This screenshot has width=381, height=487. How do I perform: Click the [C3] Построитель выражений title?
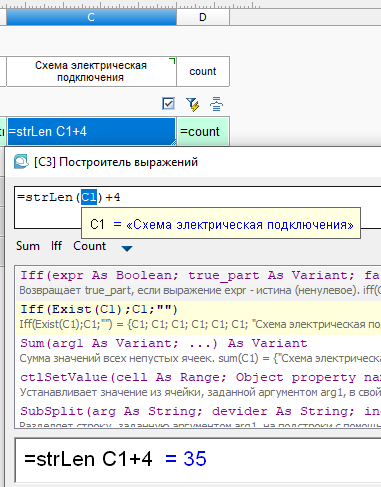click(x=116, y=162)
